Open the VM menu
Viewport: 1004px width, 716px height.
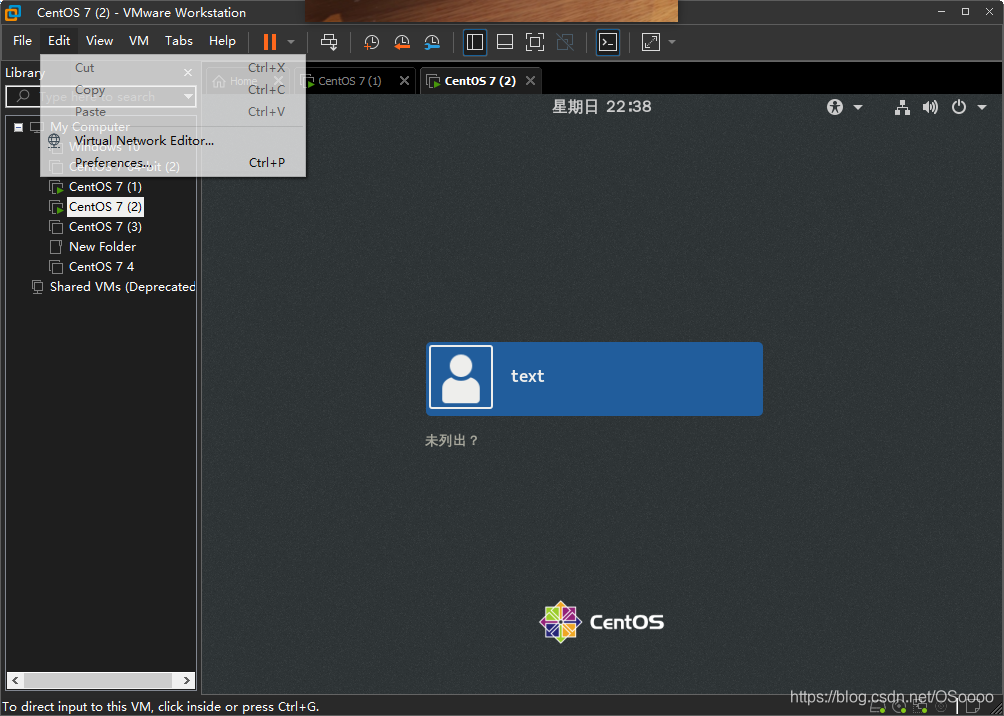(x=139, y=41)
